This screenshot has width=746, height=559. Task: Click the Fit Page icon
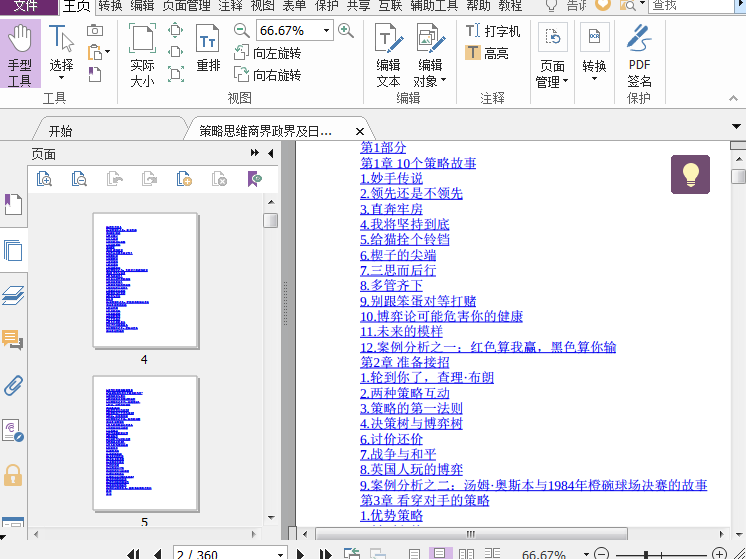point(176,31)
